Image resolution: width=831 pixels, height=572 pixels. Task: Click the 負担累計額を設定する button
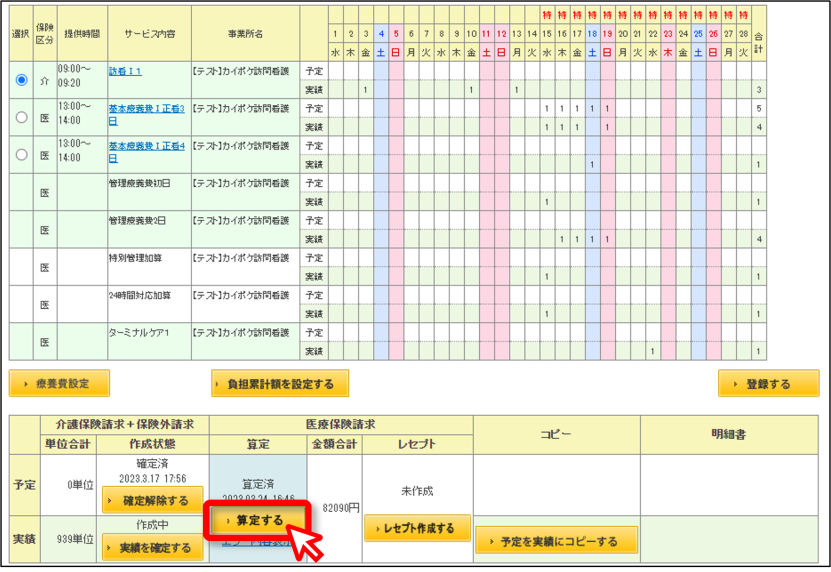point(280,383)
